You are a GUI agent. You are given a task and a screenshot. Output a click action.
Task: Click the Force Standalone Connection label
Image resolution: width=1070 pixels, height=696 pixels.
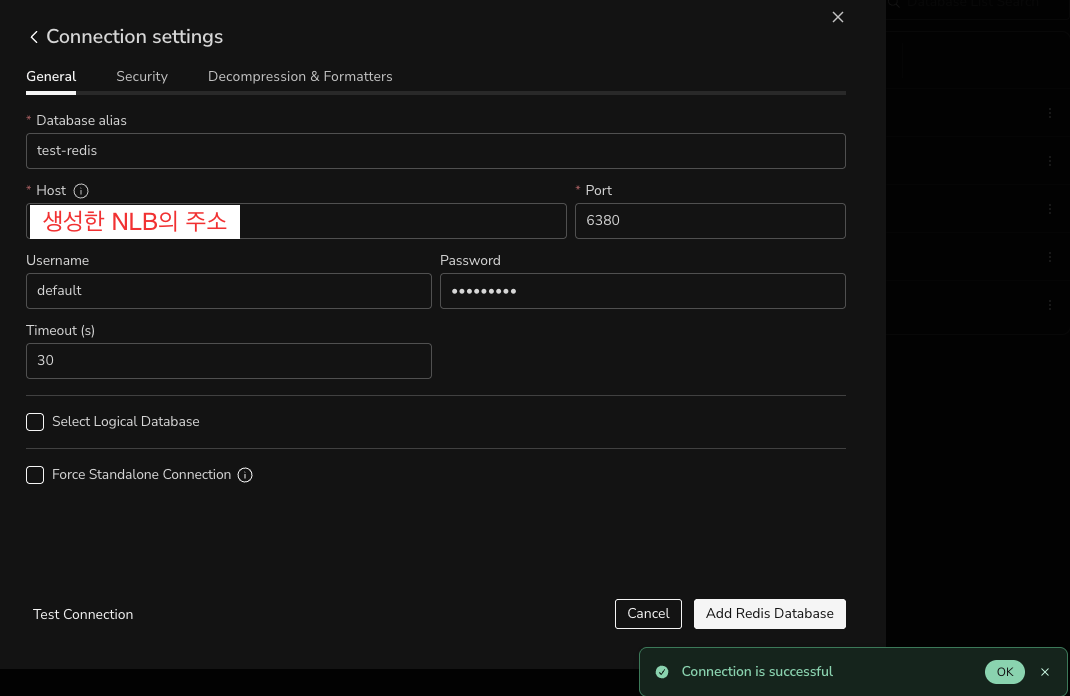141,475
